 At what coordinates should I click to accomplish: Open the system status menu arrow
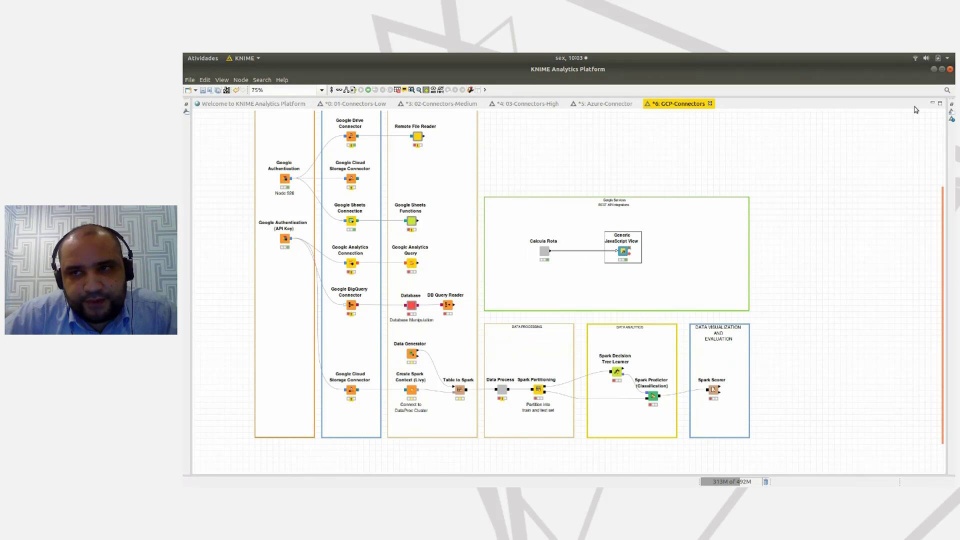click(947, 58)
